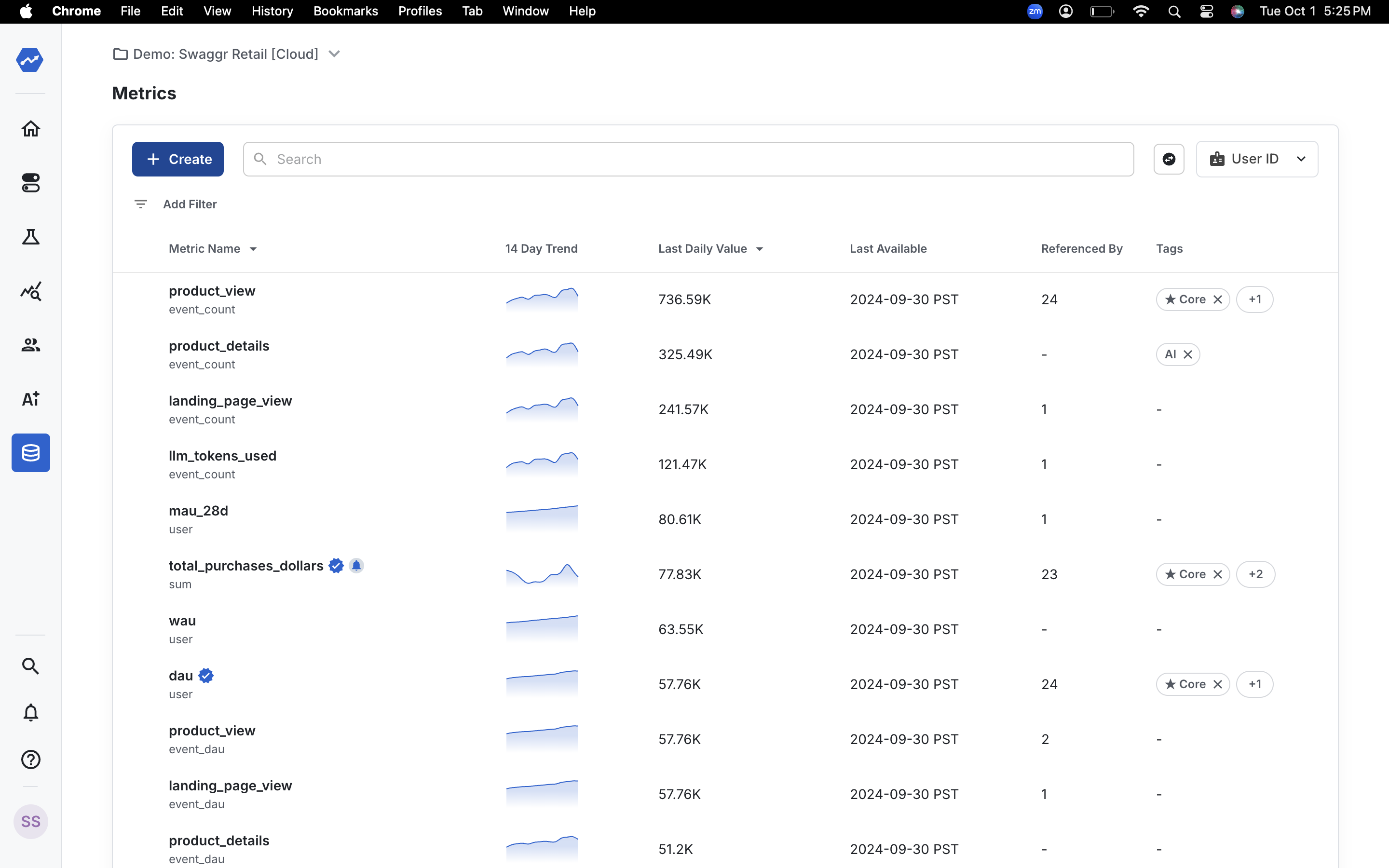Open the History menu
Image resolution: width=1389 pixels, height=868 pixels.
coord(272,11)
